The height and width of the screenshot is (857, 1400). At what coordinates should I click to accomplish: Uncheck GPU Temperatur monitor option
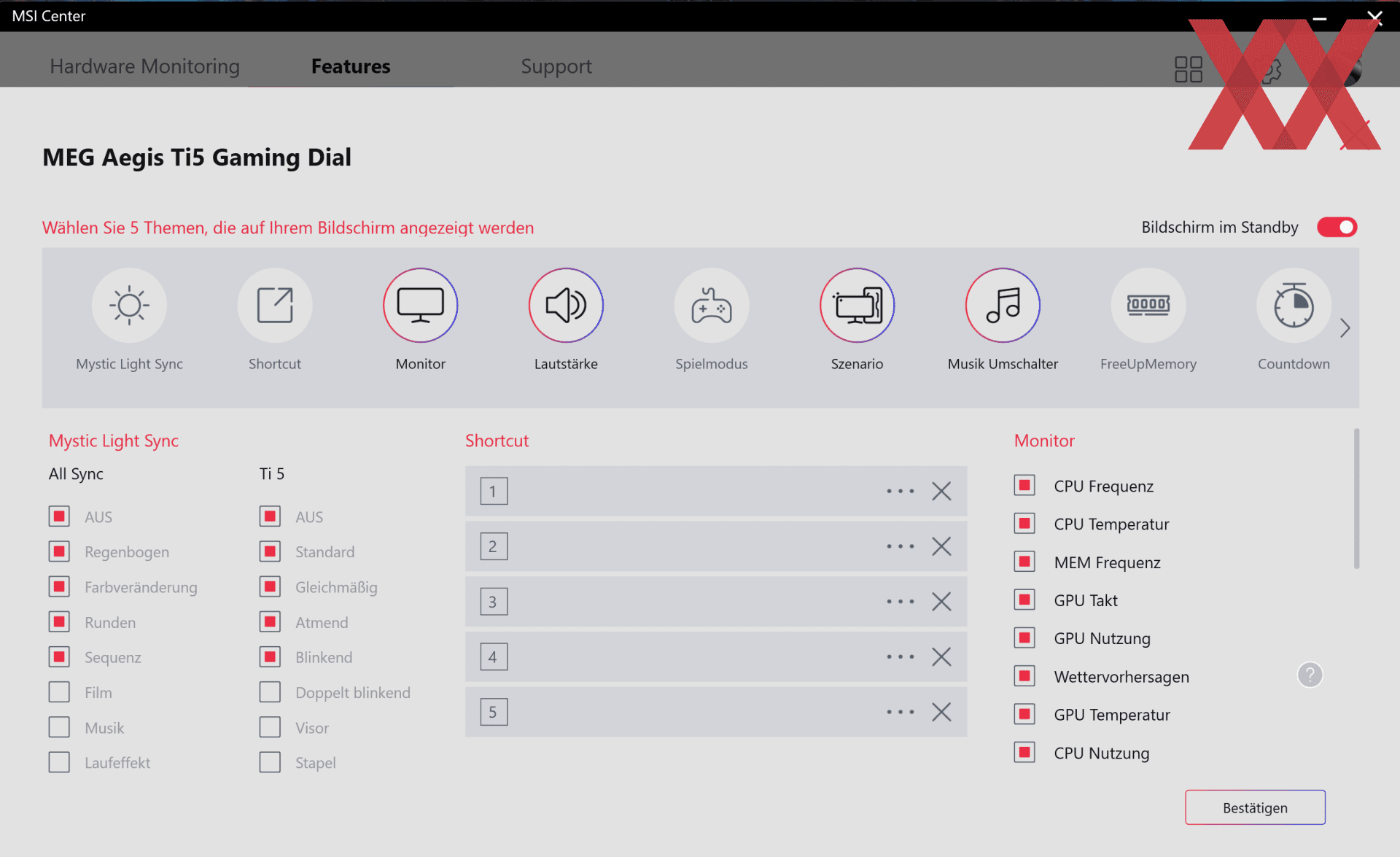pos(1024,714)
